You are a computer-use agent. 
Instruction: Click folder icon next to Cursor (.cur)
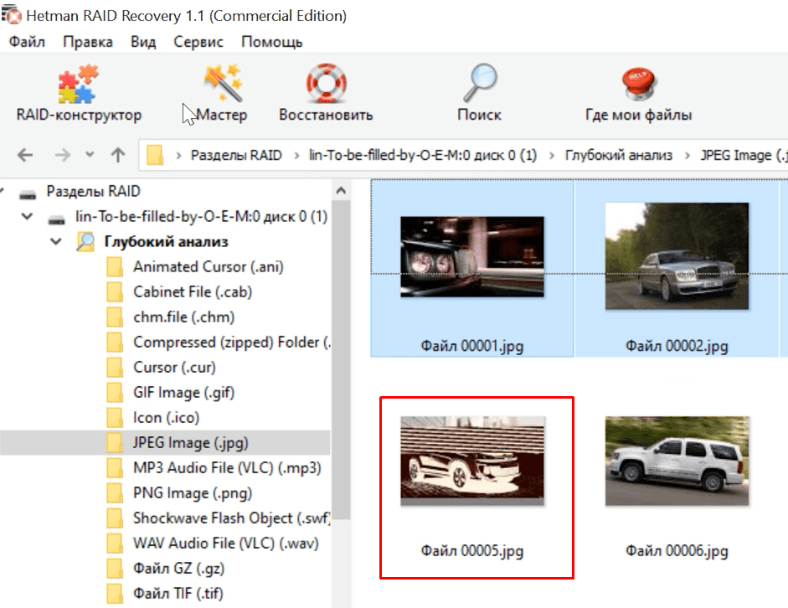[115, 367]
